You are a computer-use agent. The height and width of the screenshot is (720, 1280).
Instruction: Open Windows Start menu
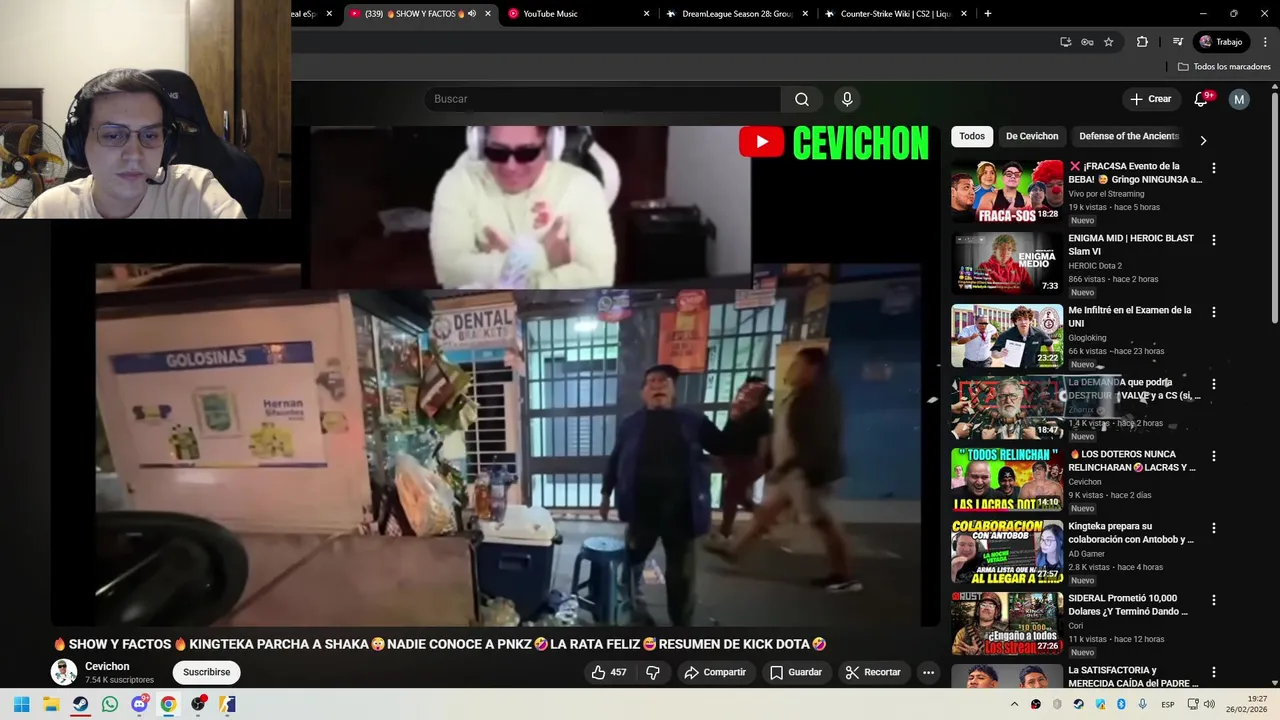coord(21,704)
